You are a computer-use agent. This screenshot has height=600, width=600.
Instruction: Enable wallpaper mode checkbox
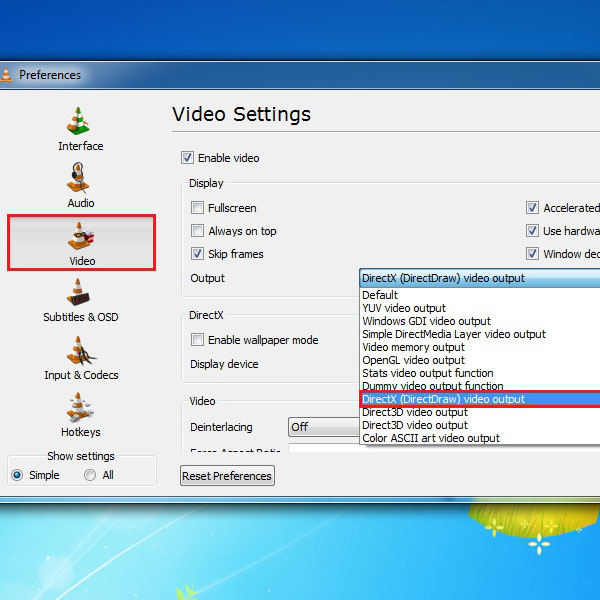coord(197,339)
